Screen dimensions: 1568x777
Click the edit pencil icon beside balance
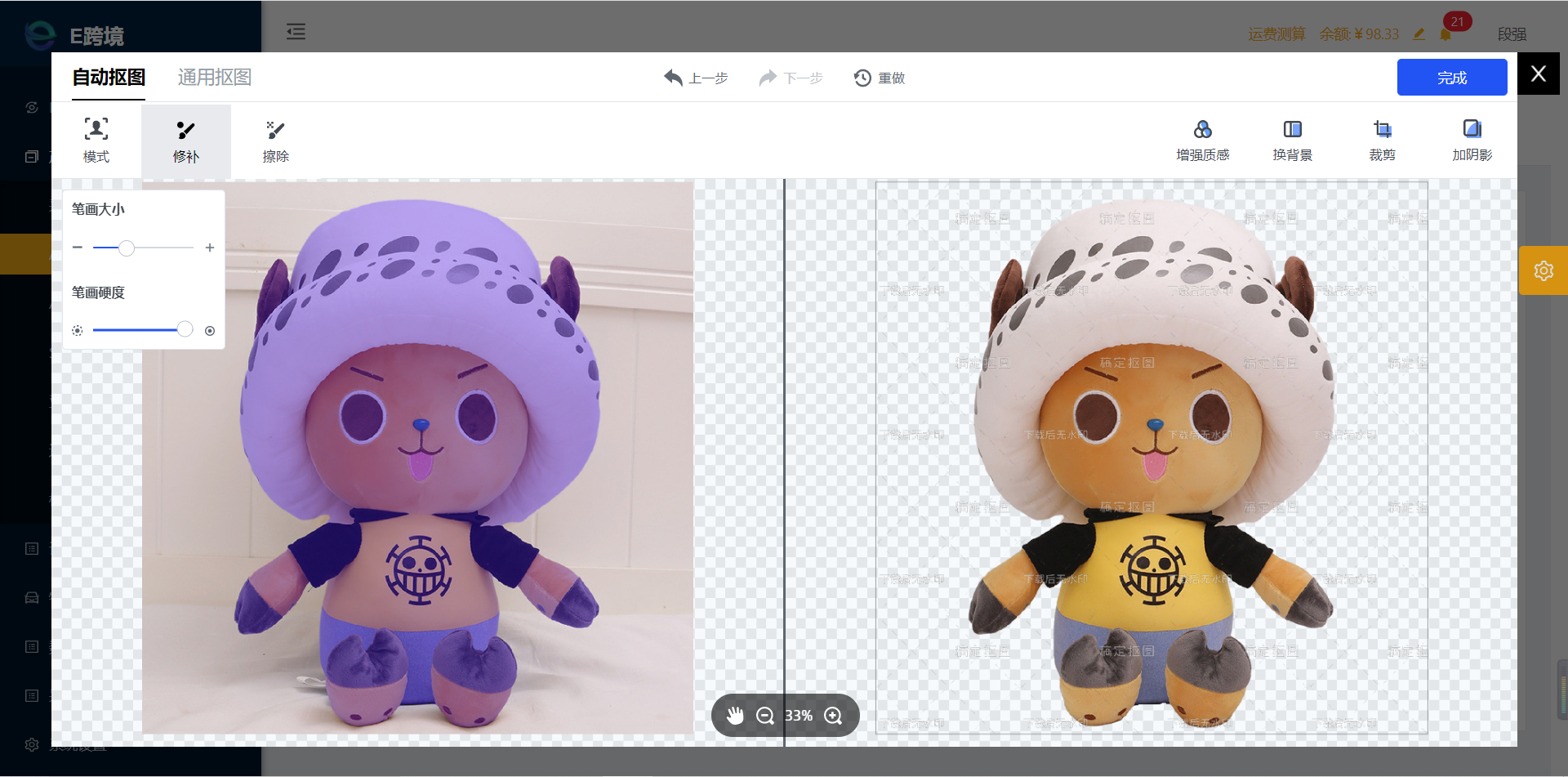tap(1419, 34)
